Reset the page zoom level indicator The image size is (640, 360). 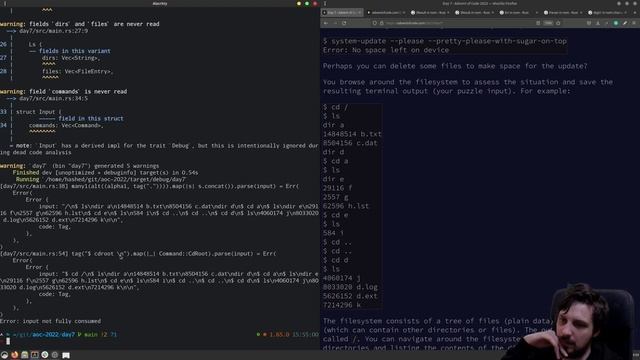click(548, 23)
